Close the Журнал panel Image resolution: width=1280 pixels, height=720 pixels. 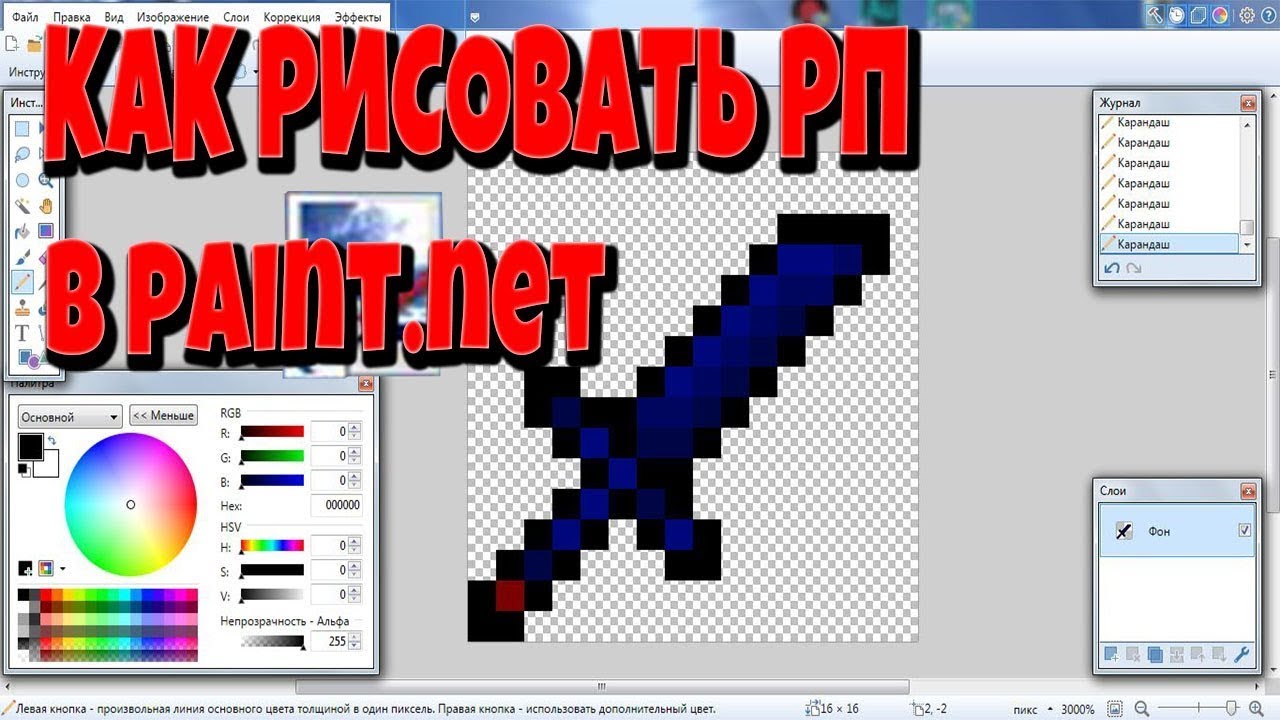pyautogui.click(x=1247, y=103)
